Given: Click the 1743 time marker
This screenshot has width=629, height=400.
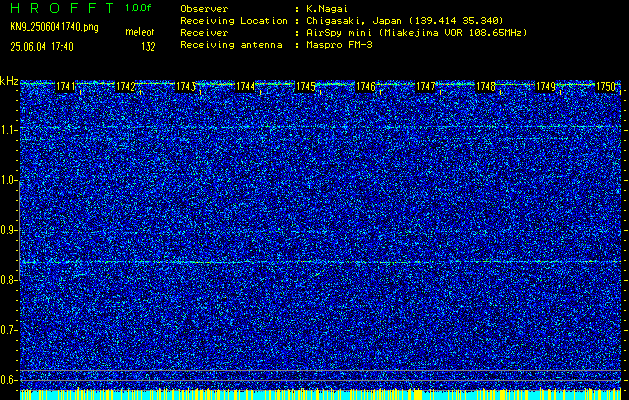Looking at the screenshot, I should pyautogui.click(x=186, y=87).
